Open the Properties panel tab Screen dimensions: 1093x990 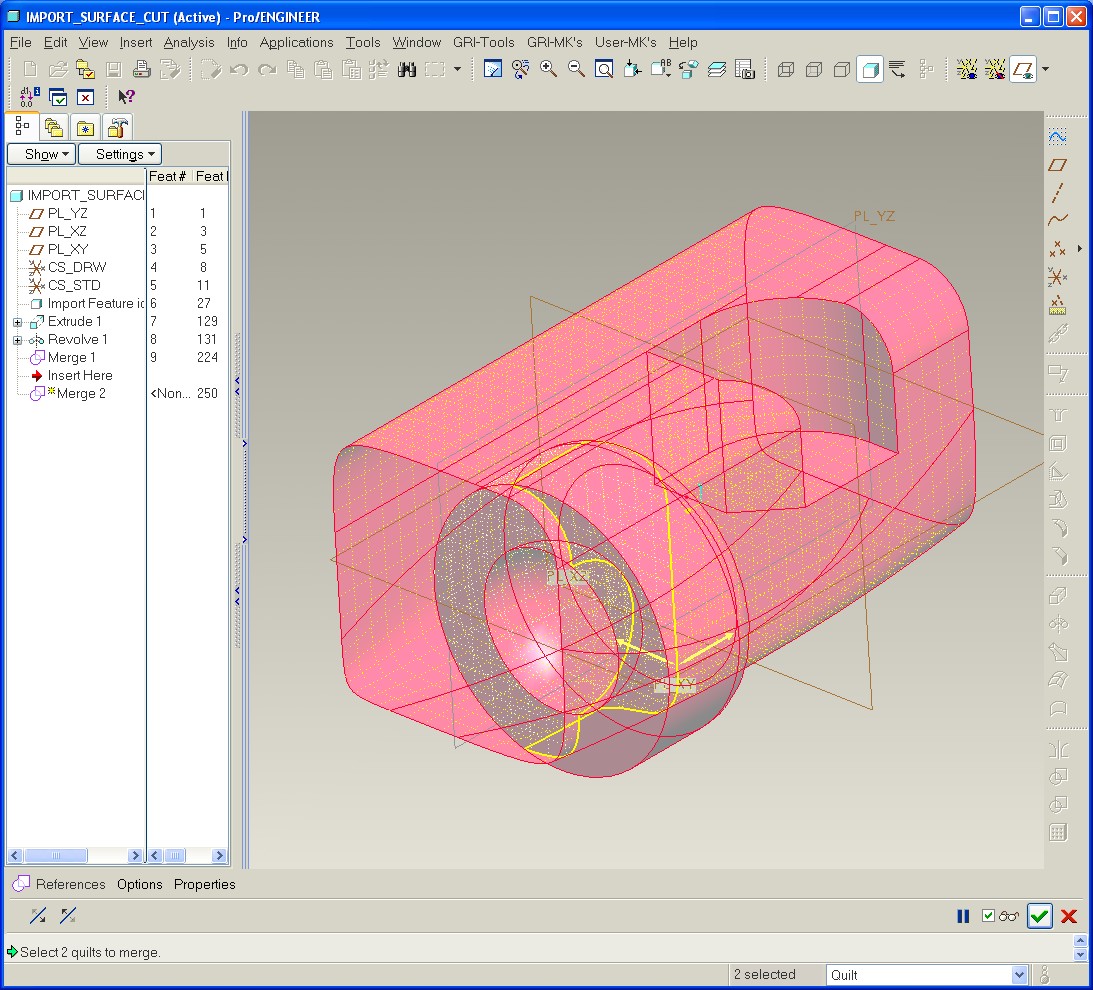tap(204, 884)
